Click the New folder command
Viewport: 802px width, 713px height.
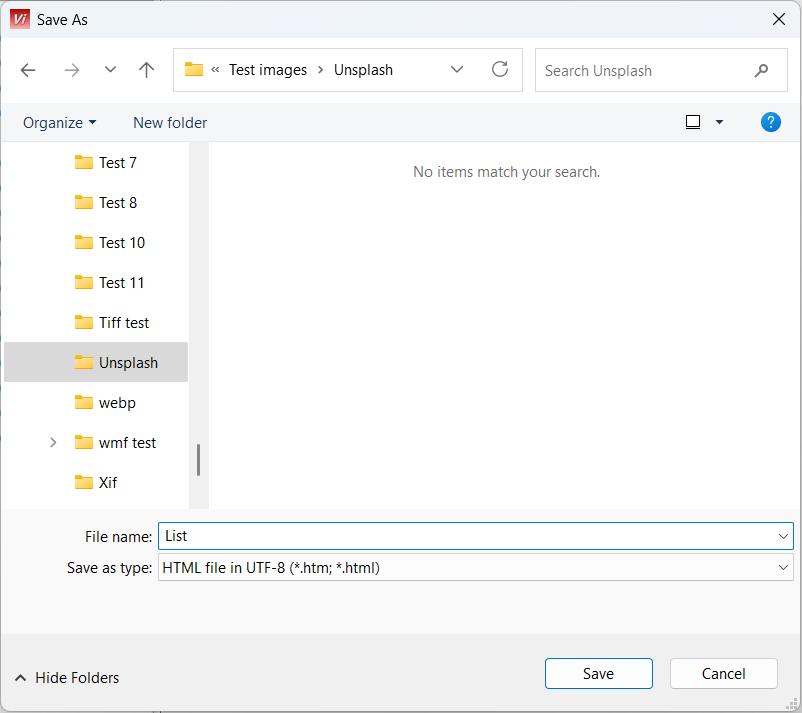tap(170, 122)
